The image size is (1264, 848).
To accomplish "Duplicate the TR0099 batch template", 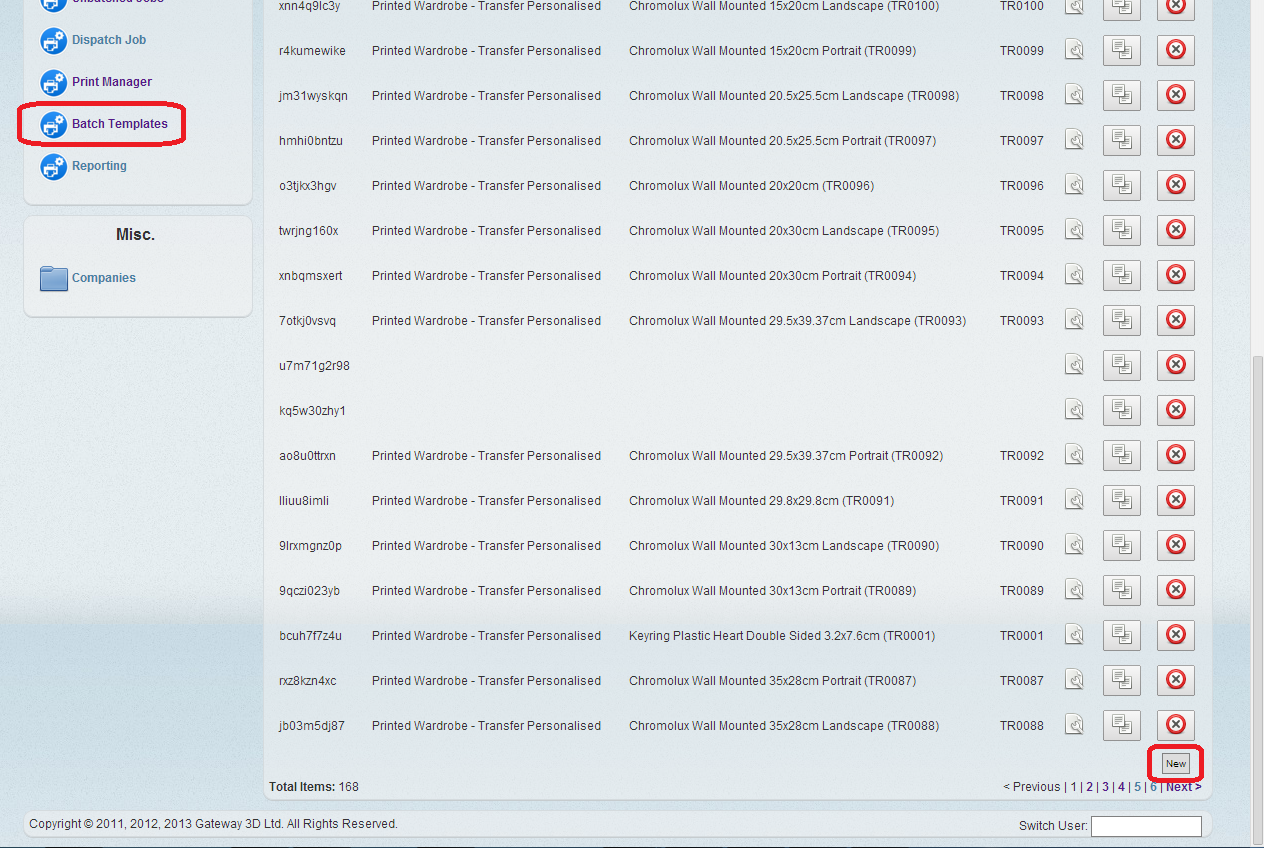I will tap(1121, 50).
